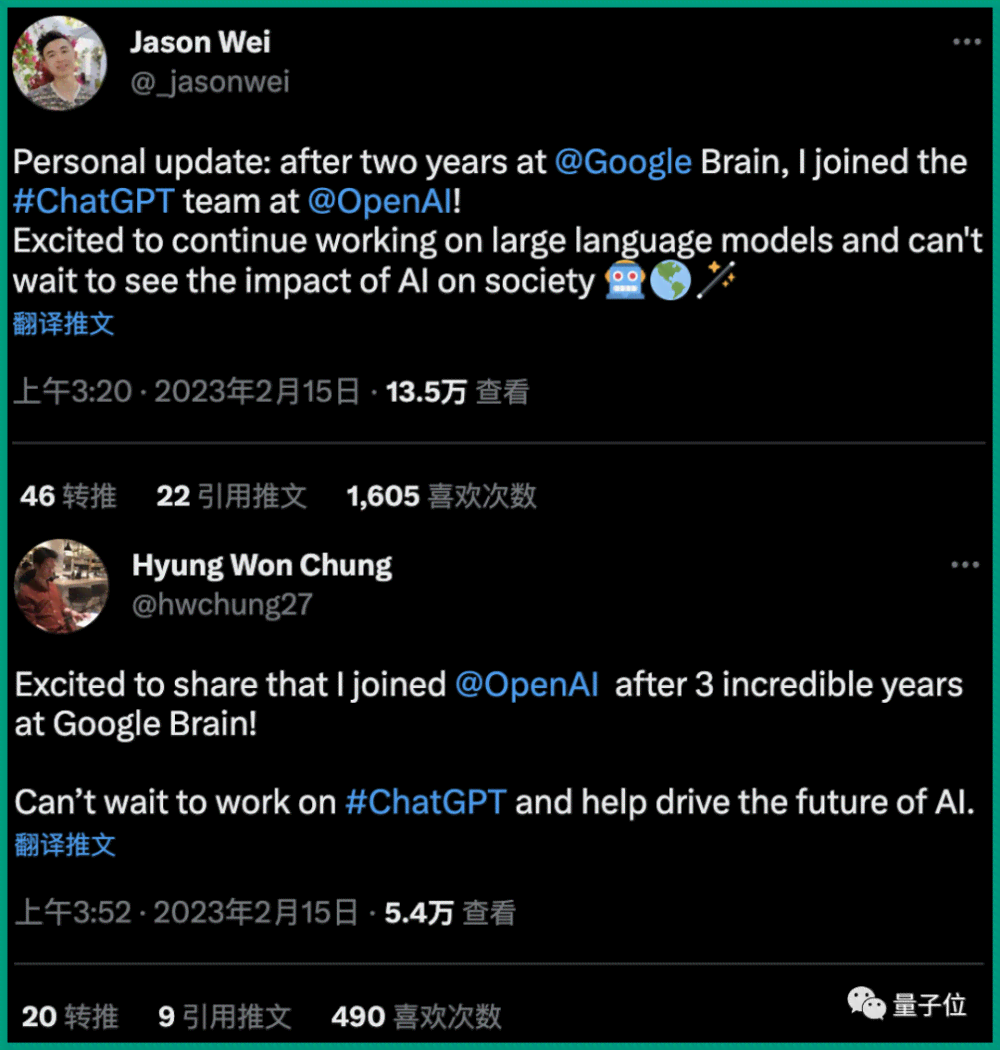Click 翻译推文 under Jason Wei's tweet

click(x=64, y=324)
